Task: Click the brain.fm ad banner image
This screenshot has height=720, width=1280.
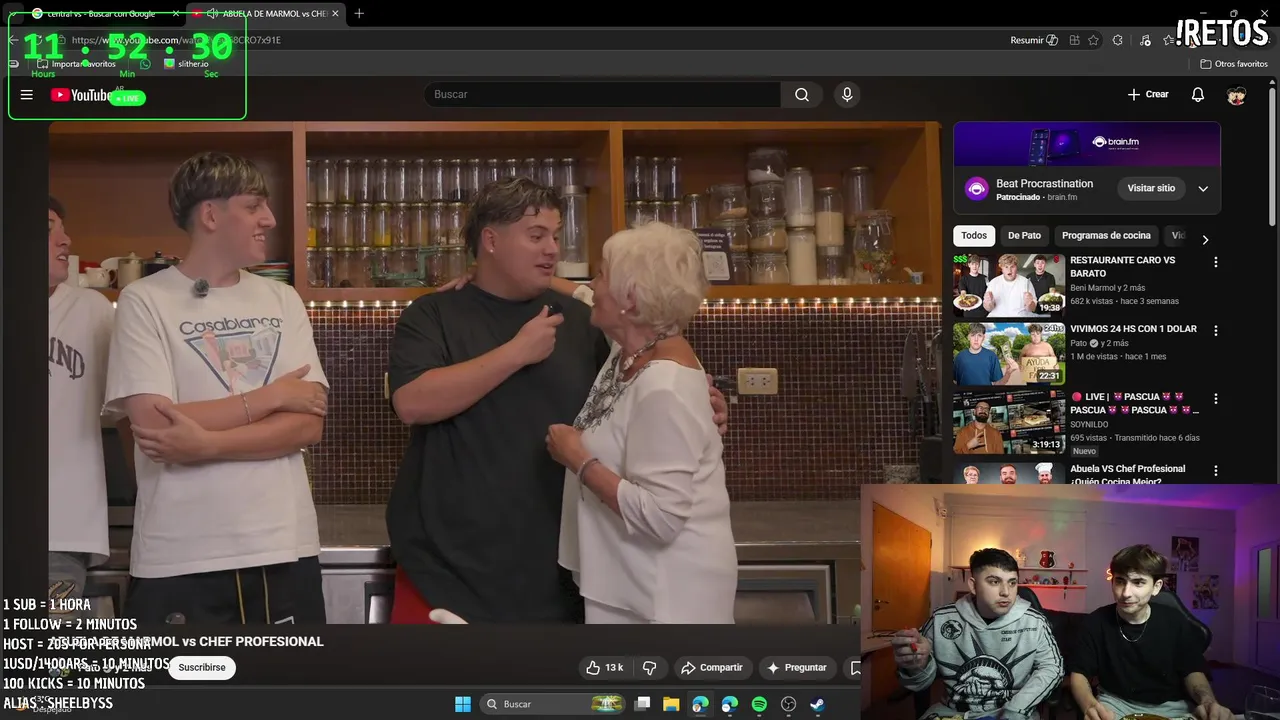Action: point(1087,144)
